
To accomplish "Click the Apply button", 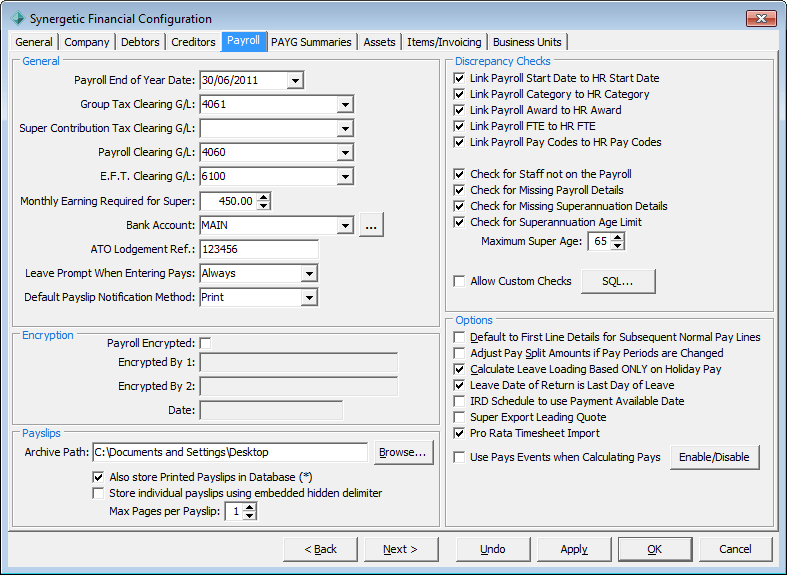I will tap(574, 549).
